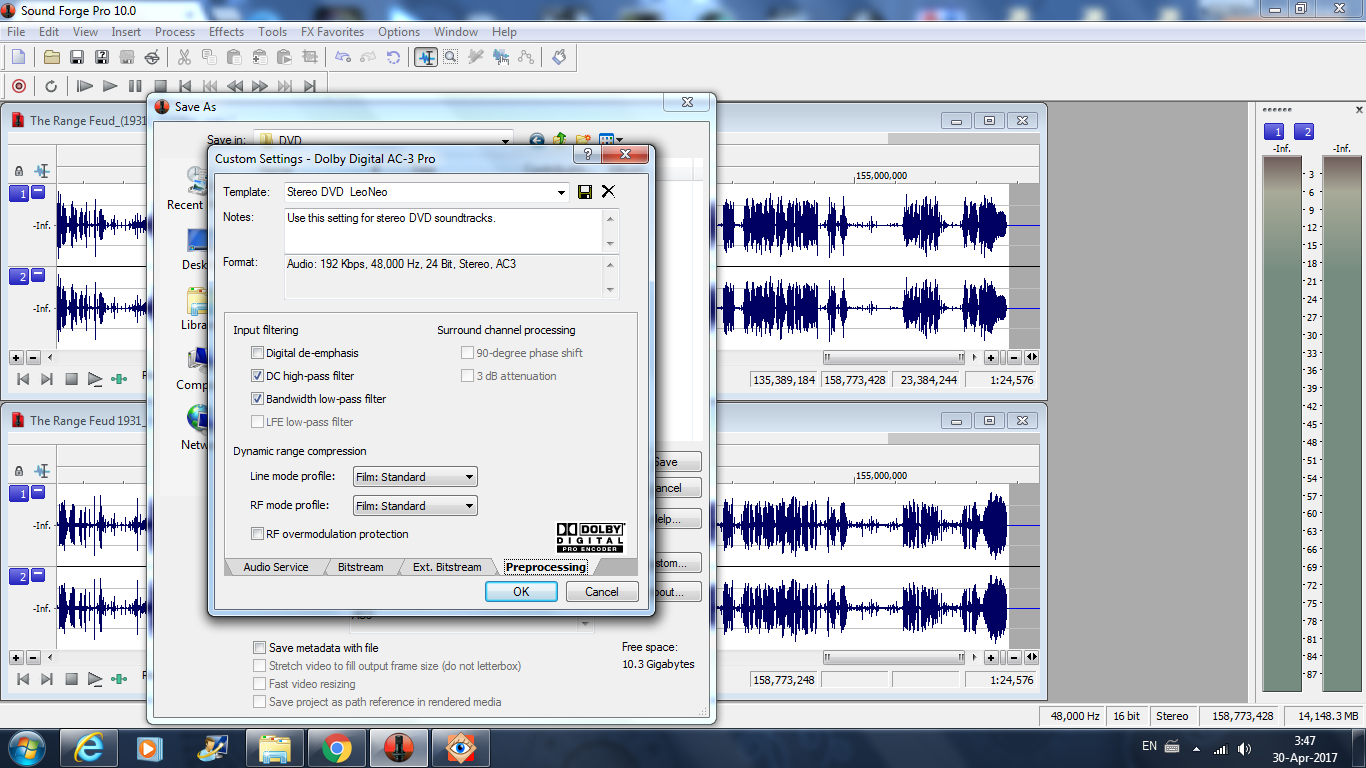Save the template with the floppy icon
Image resolution: width=1366 pixels, height=768 pixels.
pos(585,192)
